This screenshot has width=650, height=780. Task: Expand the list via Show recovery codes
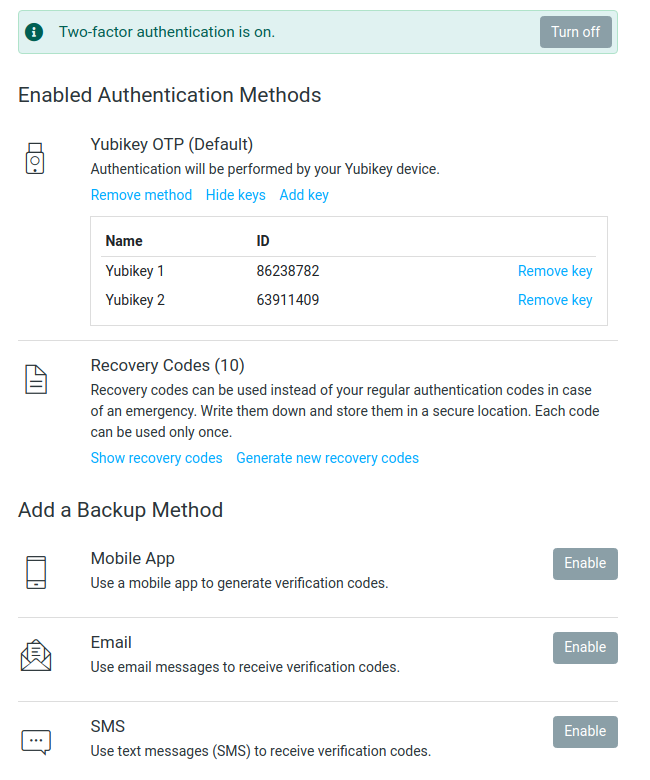coord(157,458)
